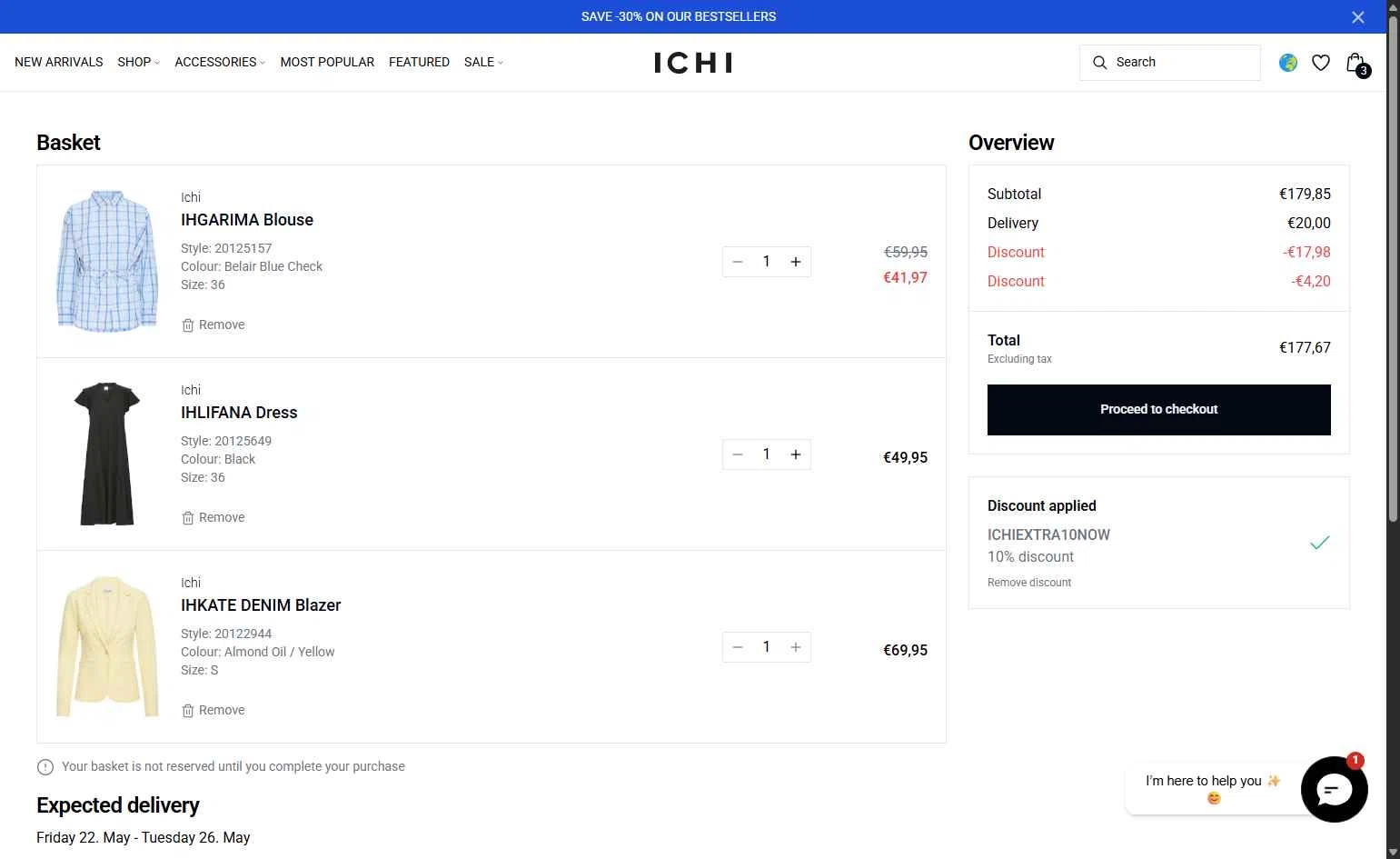Click into the Search field

click(1170, 63)
